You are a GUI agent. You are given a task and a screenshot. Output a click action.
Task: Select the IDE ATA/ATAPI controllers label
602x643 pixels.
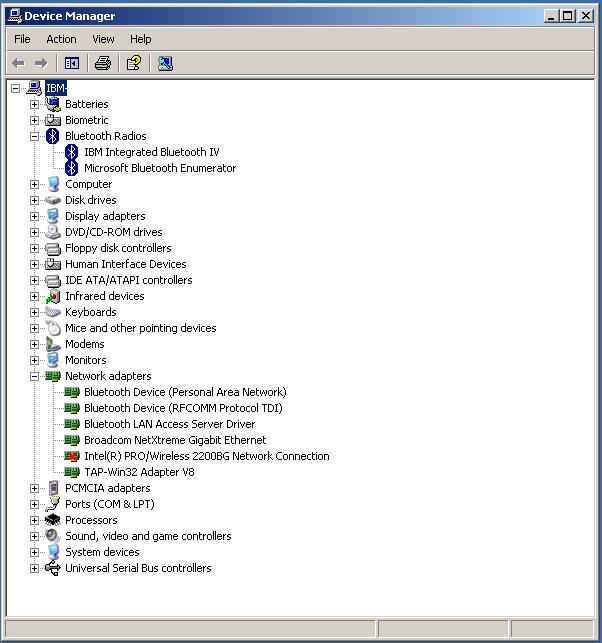pyautogui.click(x=129, y=280)
